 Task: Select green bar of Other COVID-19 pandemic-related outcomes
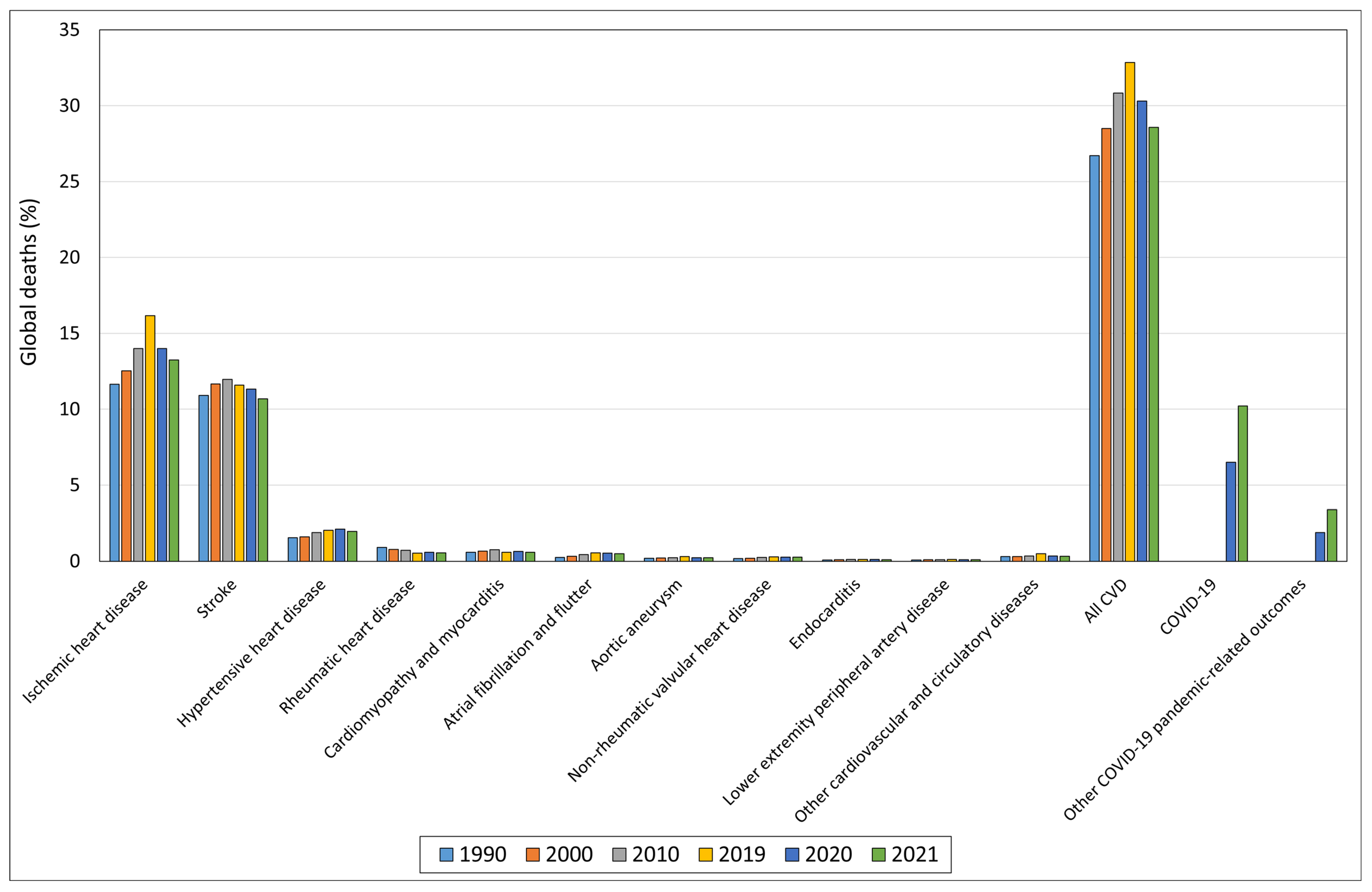1332,535
